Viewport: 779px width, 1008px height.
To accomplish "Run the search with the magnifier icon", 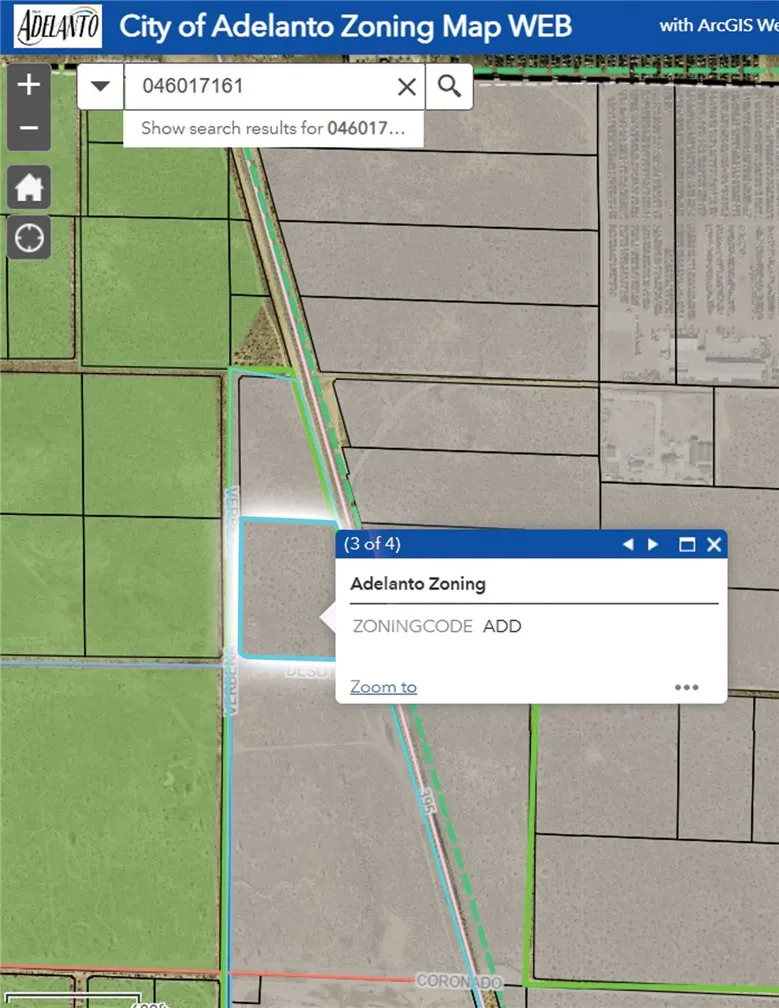I will pyautogui.click(x=449, y=87).
